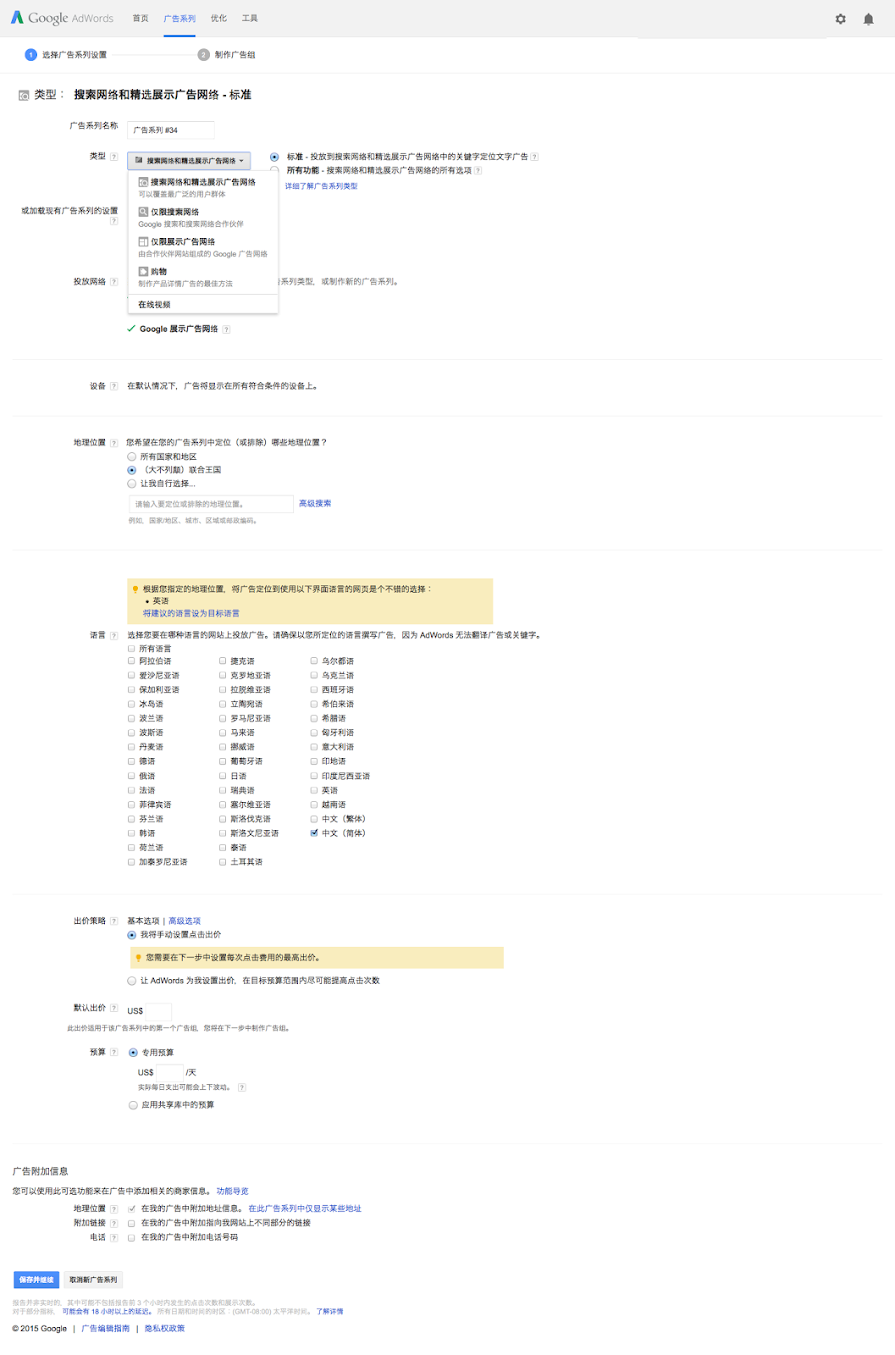Image resolution: width=895 pixels, height=1355 pixels.
Task: Click 将建议的语言设为目标语言 link
Action: [x=191, y=613]
